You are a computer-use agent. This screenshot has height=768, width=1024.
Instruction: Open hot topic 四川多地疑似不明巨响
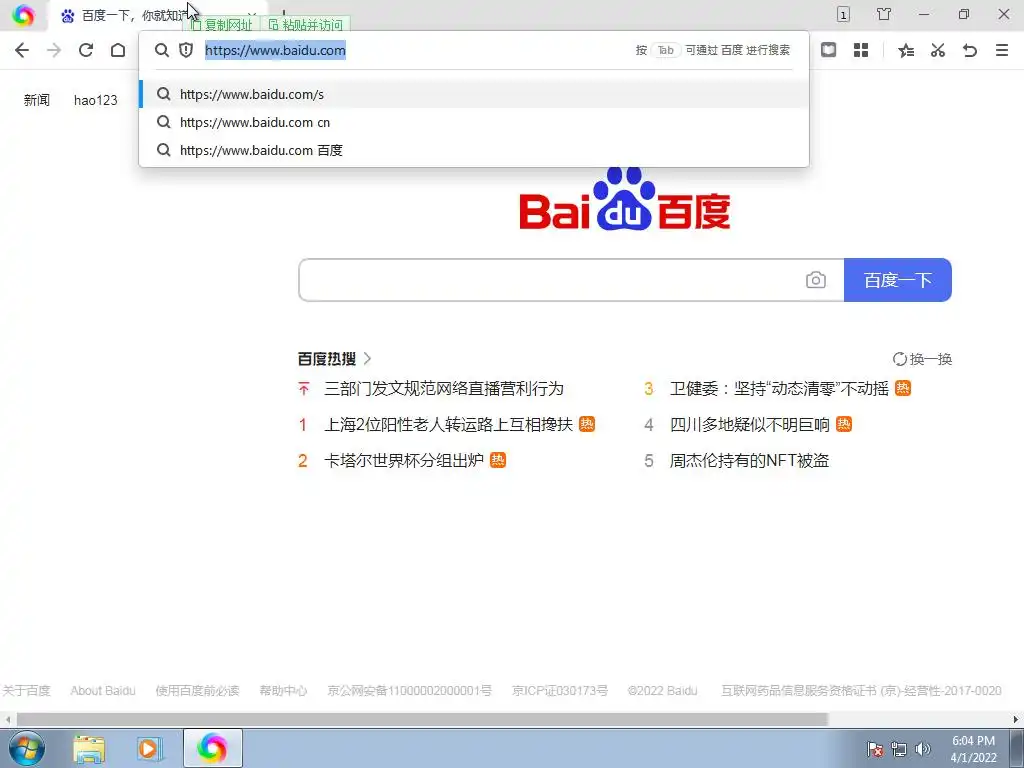click(750, 424)
